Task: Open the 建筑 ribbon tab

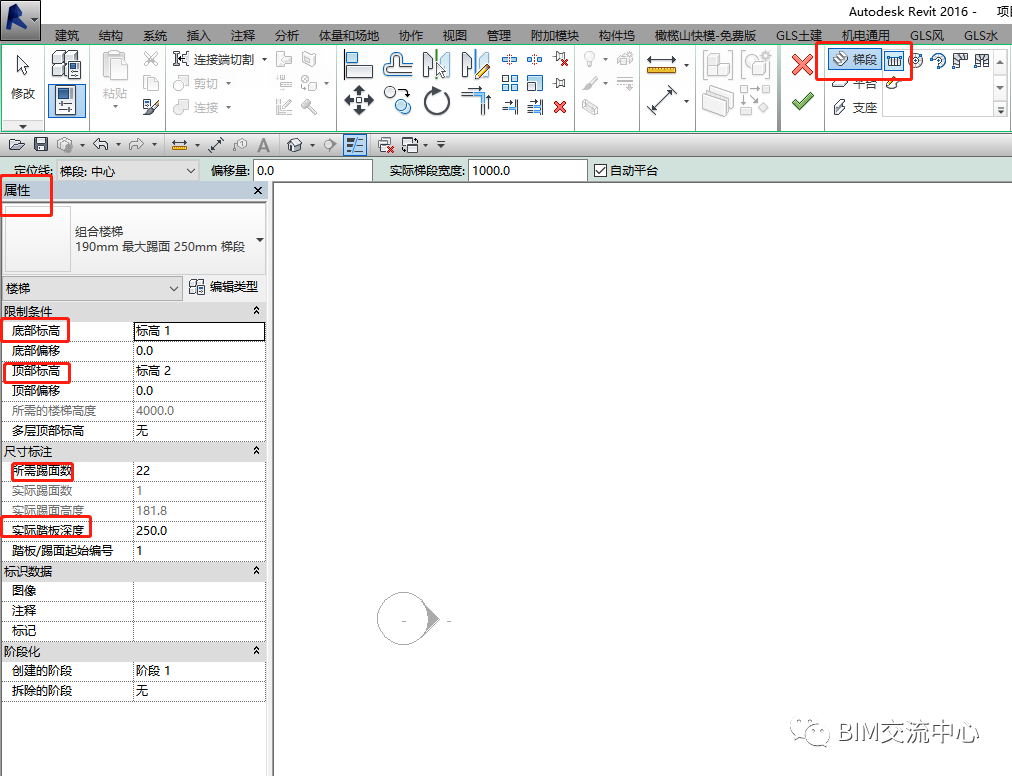Action: pyautogui.click(x=66, y=35)
